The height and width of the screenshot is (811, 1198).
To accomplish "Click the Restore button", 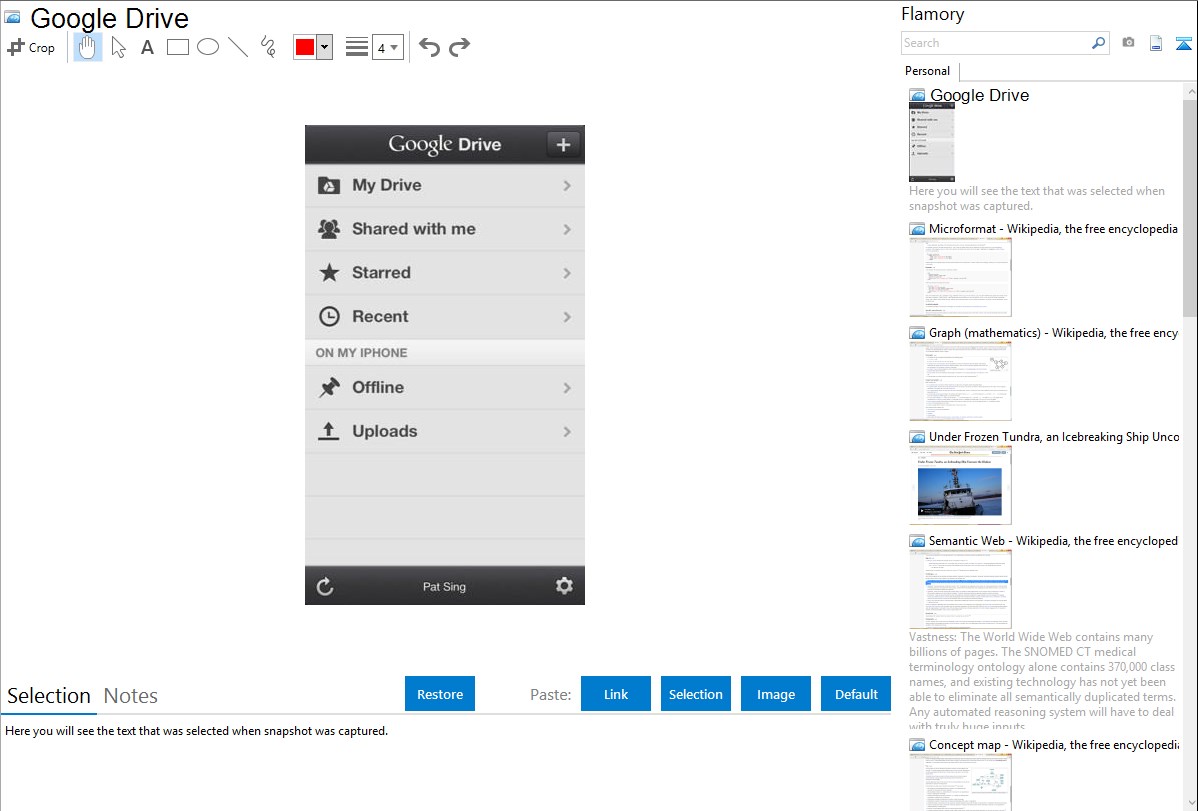I will click(x=440, y=694).
